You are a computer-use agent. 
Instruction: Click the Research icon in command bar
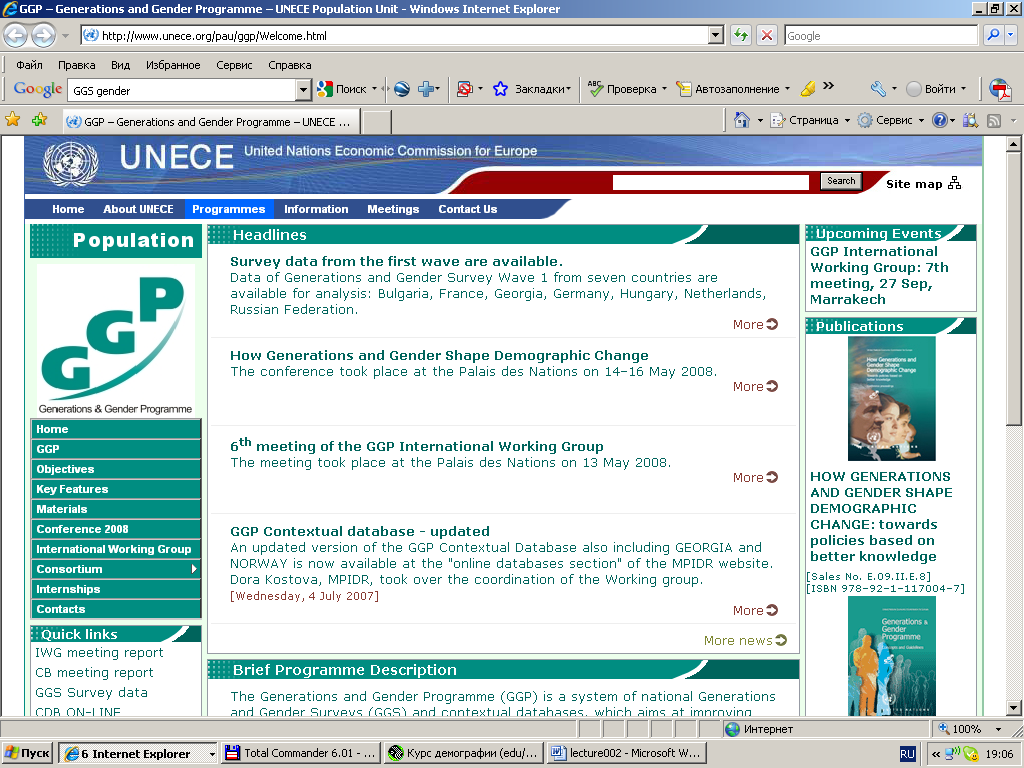click(x=970, y=120)
